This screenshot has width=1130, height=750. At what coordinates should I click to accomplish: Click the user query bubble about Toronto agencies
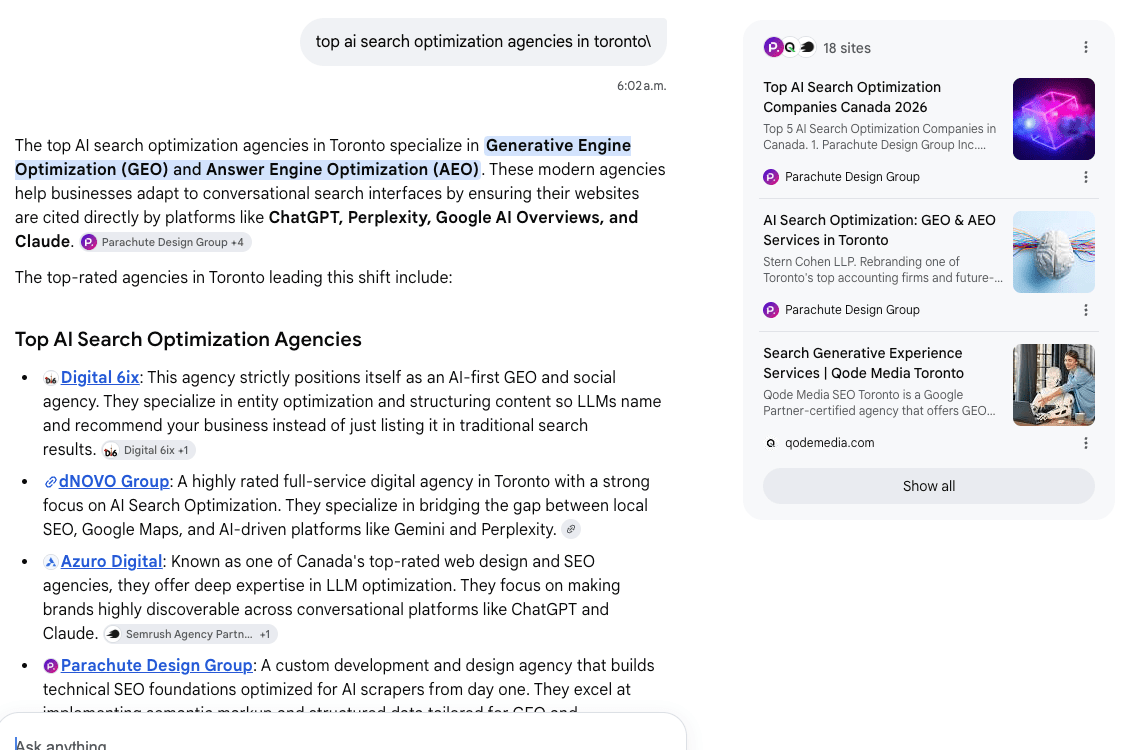(483, 42)
